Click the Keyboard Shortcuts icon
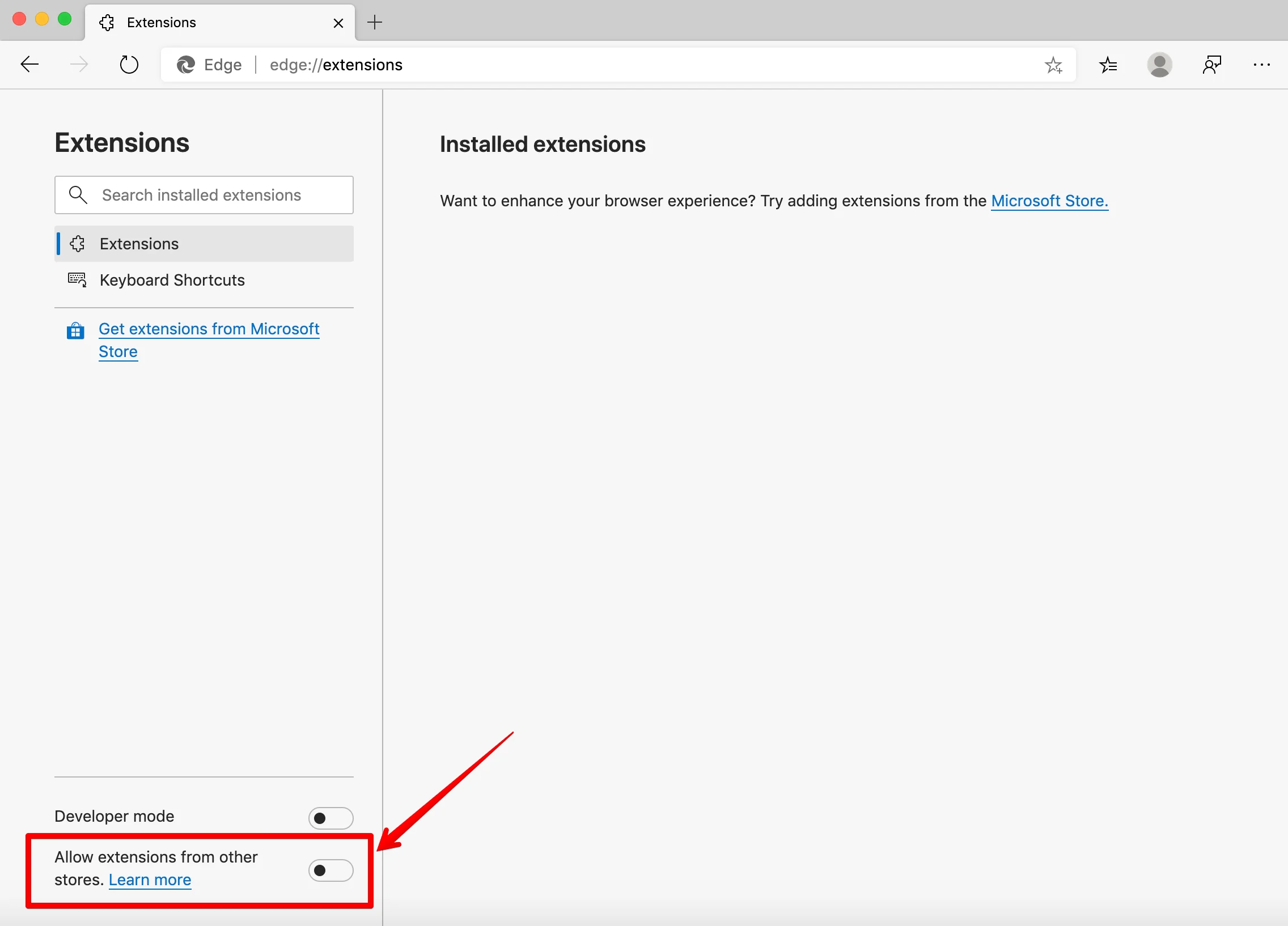The height and width of the screenshot is (926, 1288). (78, 280)
